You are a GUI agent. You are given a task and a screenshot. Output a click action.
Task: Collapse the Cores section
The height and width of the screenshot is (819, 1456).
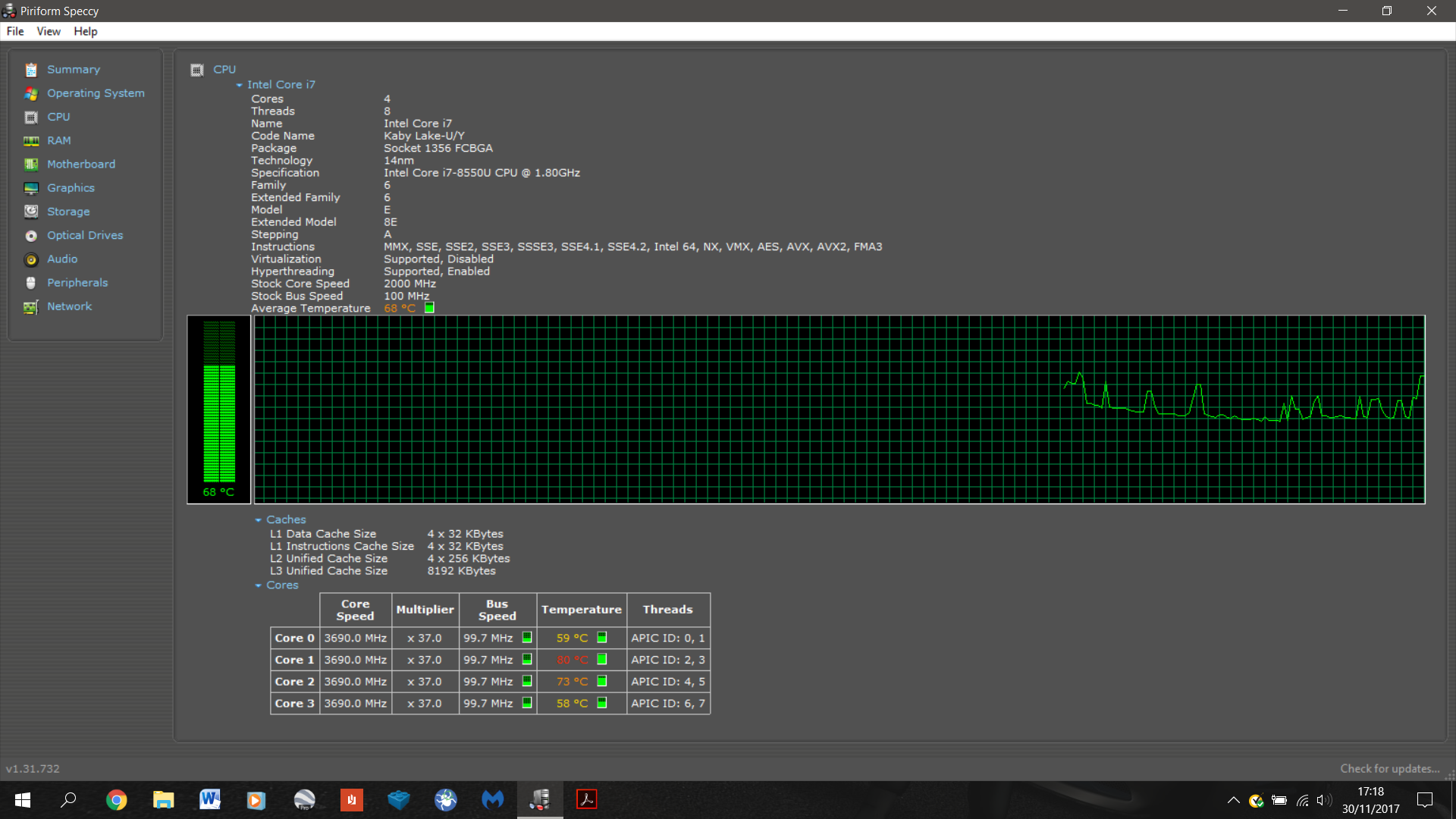tap(258, 585)
